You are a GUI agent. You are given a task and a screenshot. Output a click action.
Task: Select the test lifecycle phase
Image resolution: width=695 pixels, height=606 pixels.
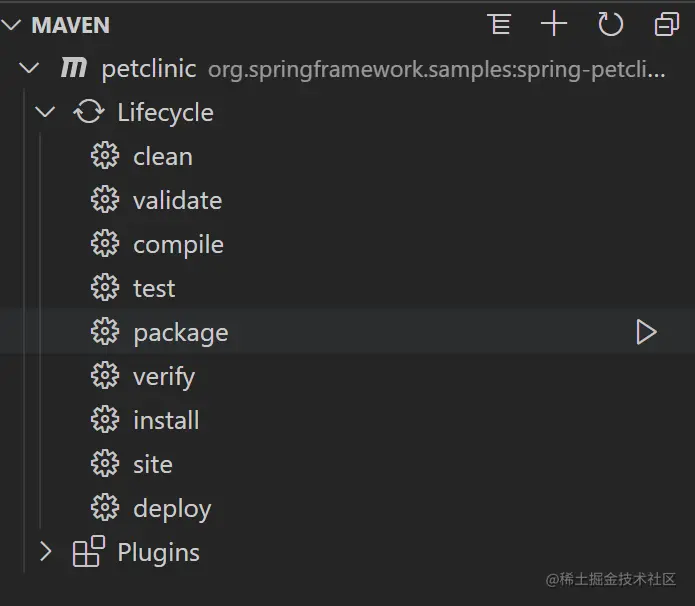[x=154, y=289]
